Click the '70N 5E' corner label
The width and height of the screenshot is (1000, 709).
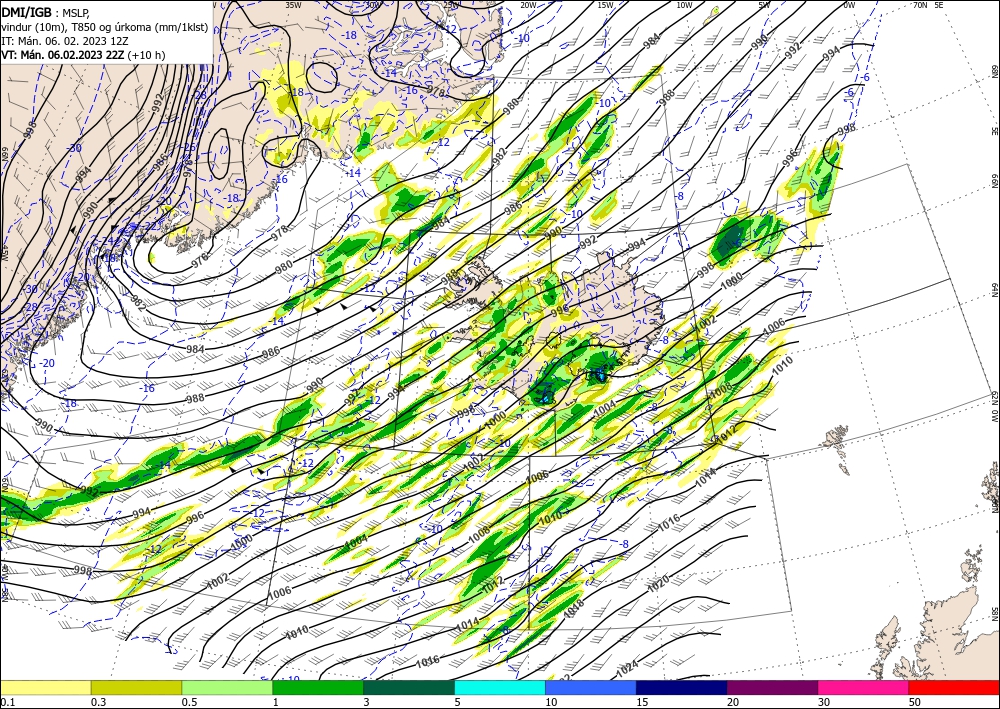tap(928, 4)
